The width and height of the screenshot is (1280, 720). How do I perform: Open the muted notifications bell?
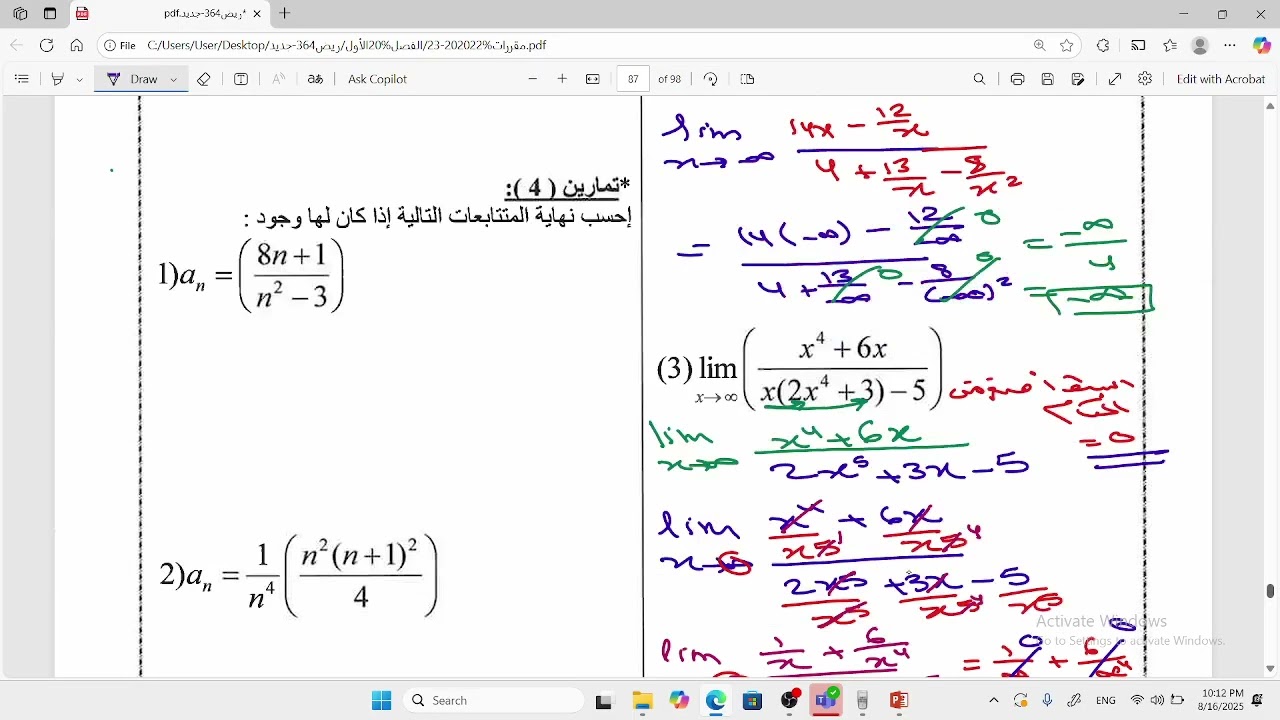[x=1258, y=701]
